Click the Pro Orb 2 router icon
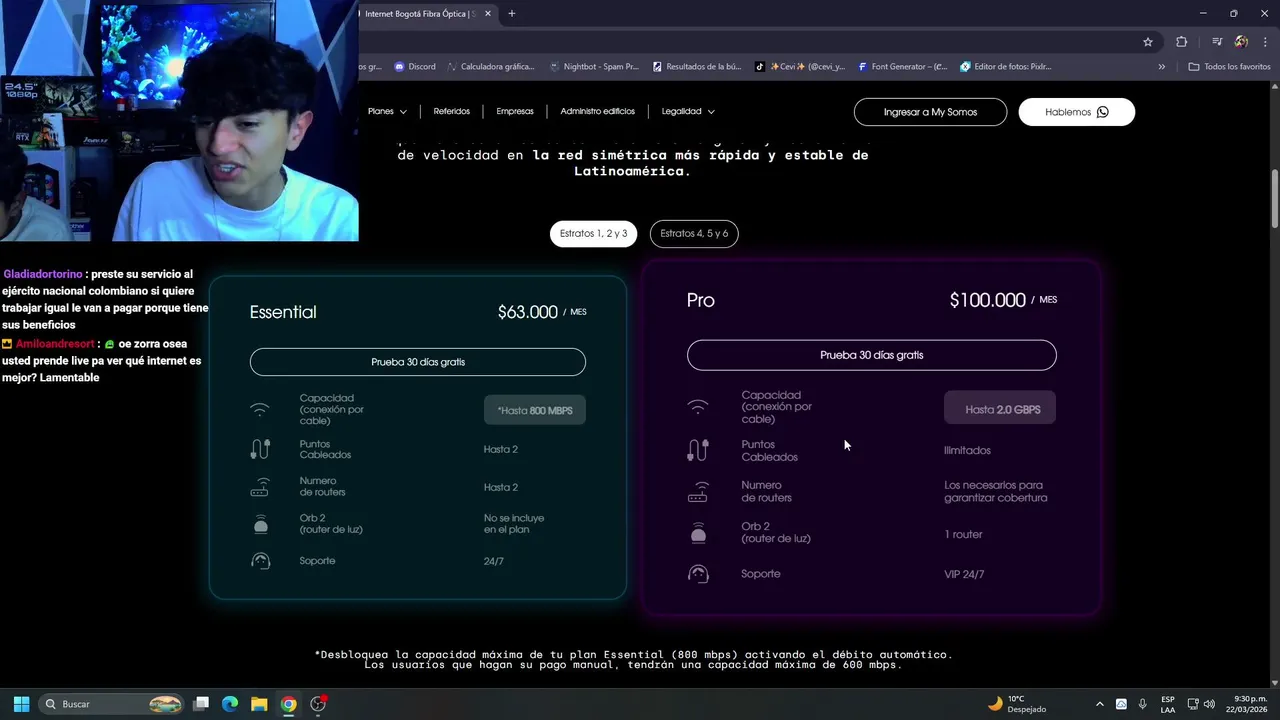The width and height of the screenshot is (1280, 720). click(698, 533)
